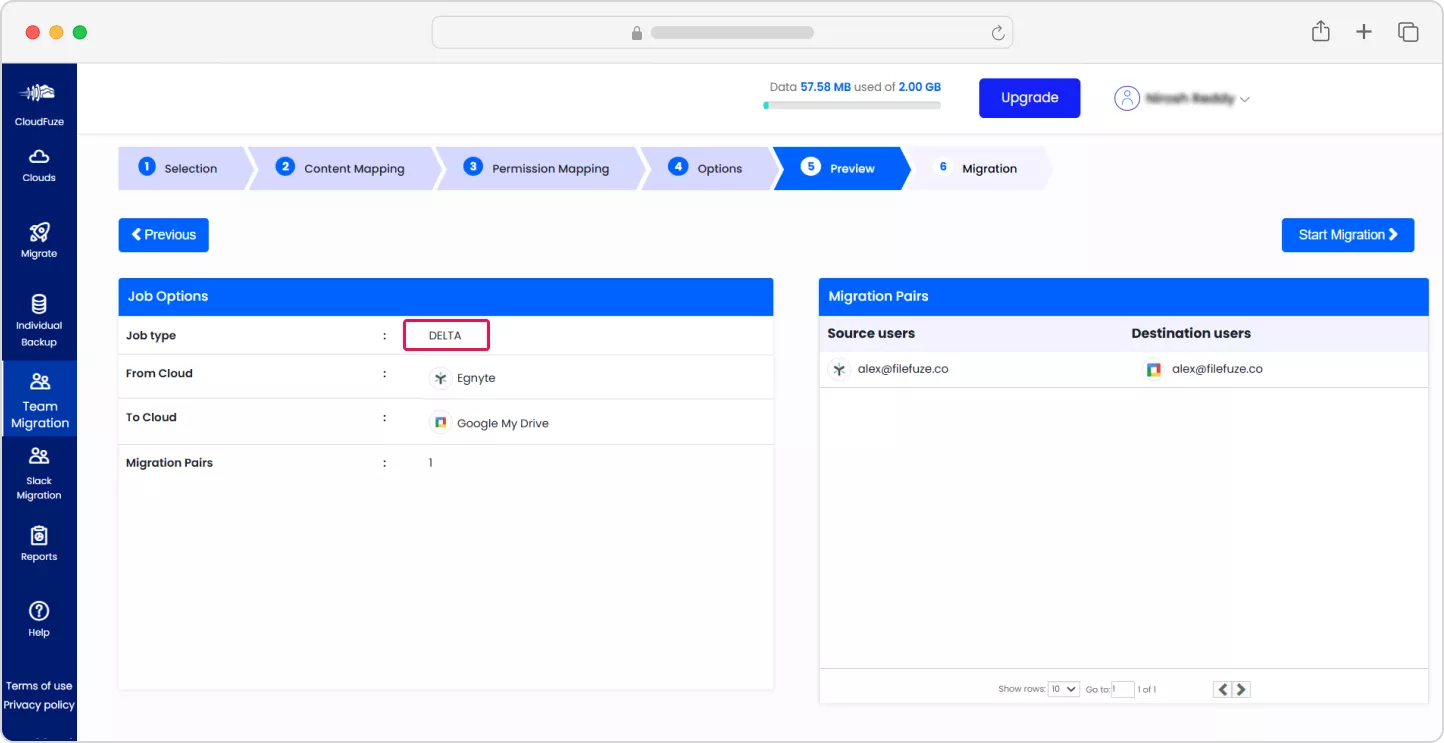Click the Job Options panel header
1444x743 pixels.
point(446,297)
